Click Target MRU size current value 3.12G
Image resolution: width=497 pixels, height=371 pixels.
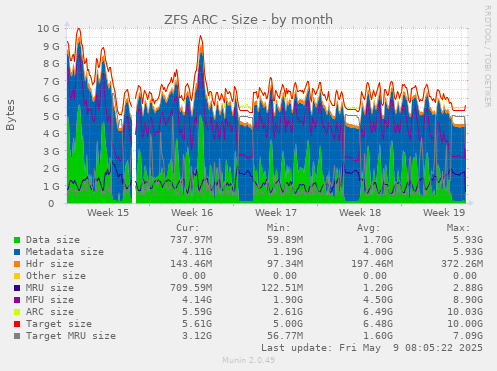point(197,336)
